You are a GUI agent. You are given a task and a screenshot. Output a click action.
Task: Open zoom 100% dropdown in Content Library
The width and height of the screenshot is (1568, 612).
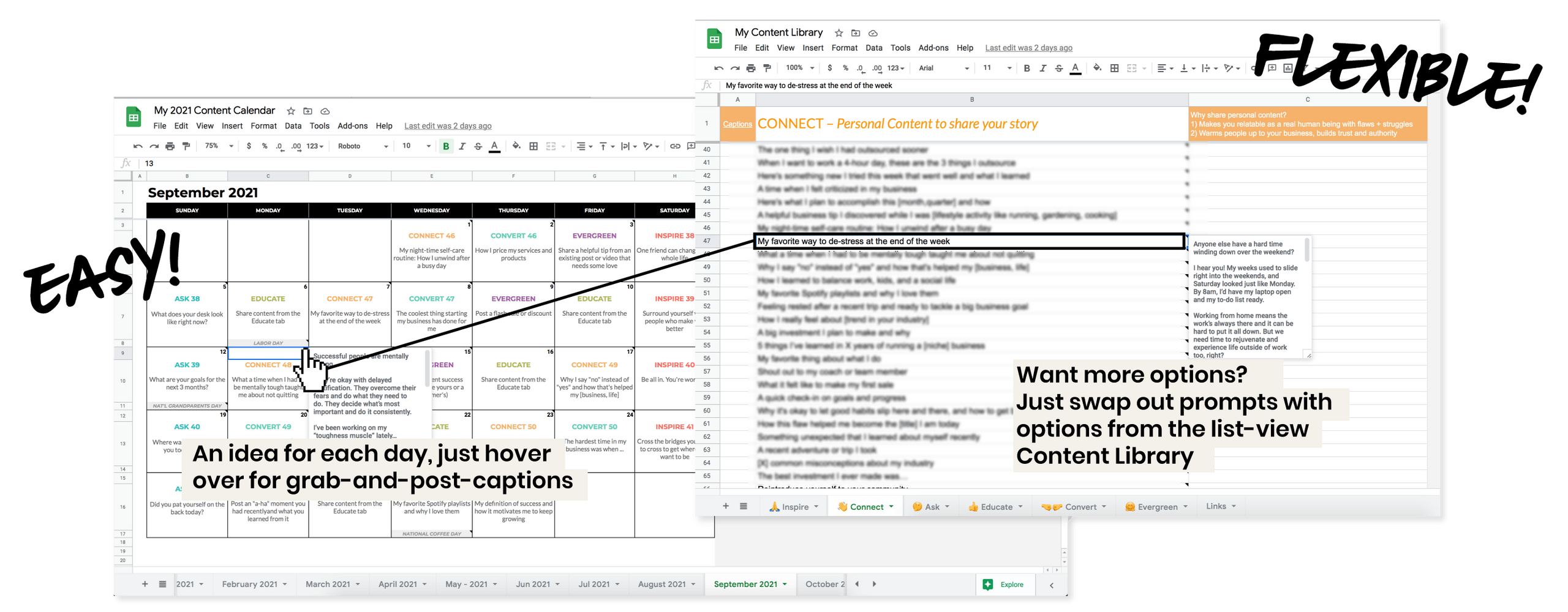click(x=801, y=69)
